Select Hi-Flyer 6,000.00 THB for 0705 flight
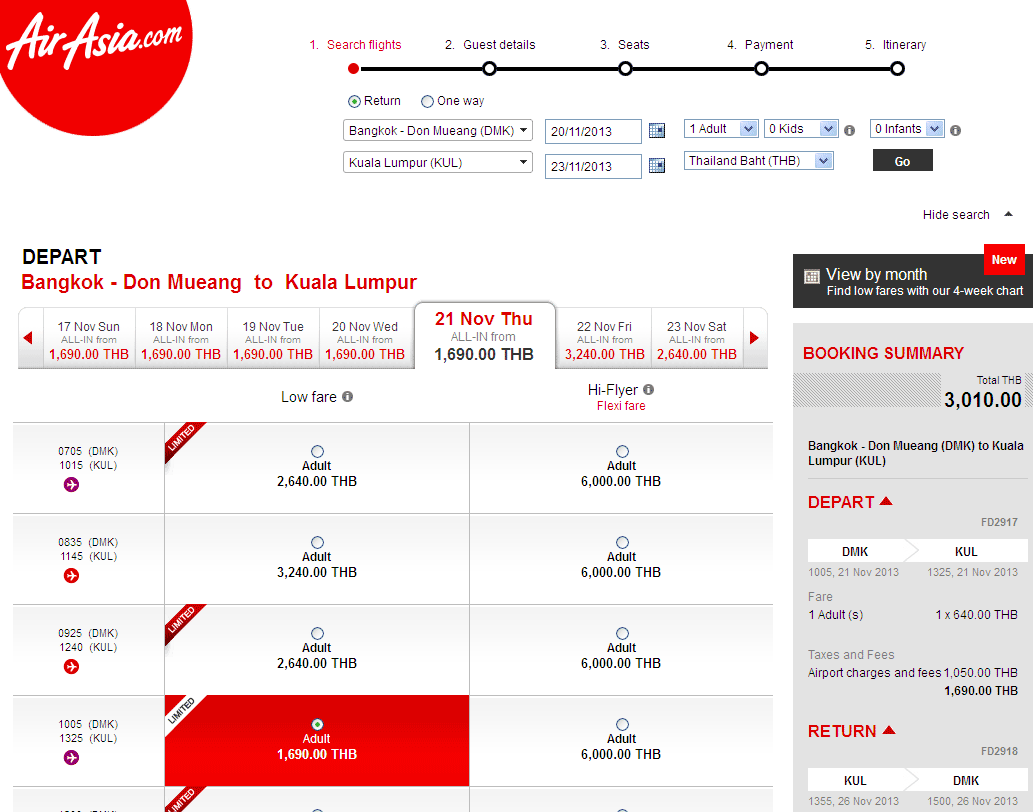Viewport: 1033px width, 812px height. coord(622,451)
